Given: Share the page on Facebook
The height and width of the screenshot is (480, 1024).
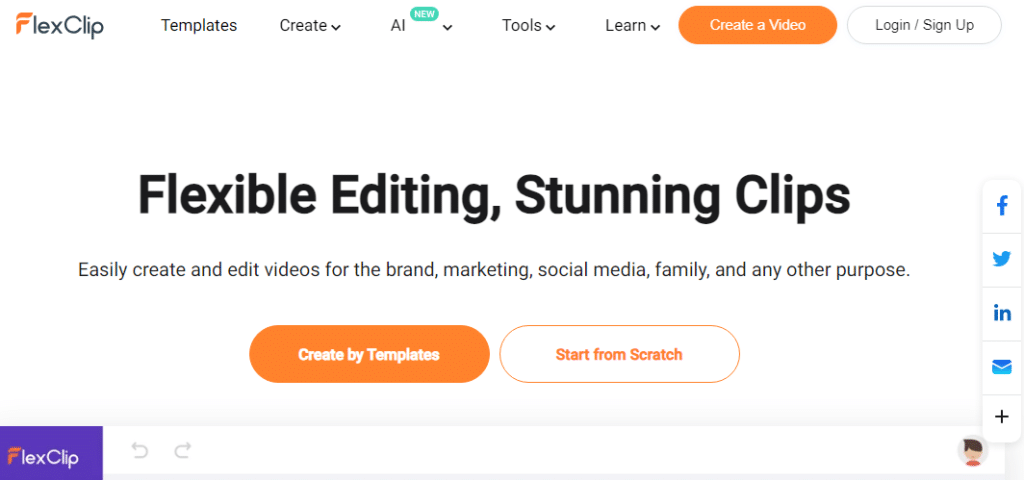Looking at the screenshot, I should [1001, 206].
